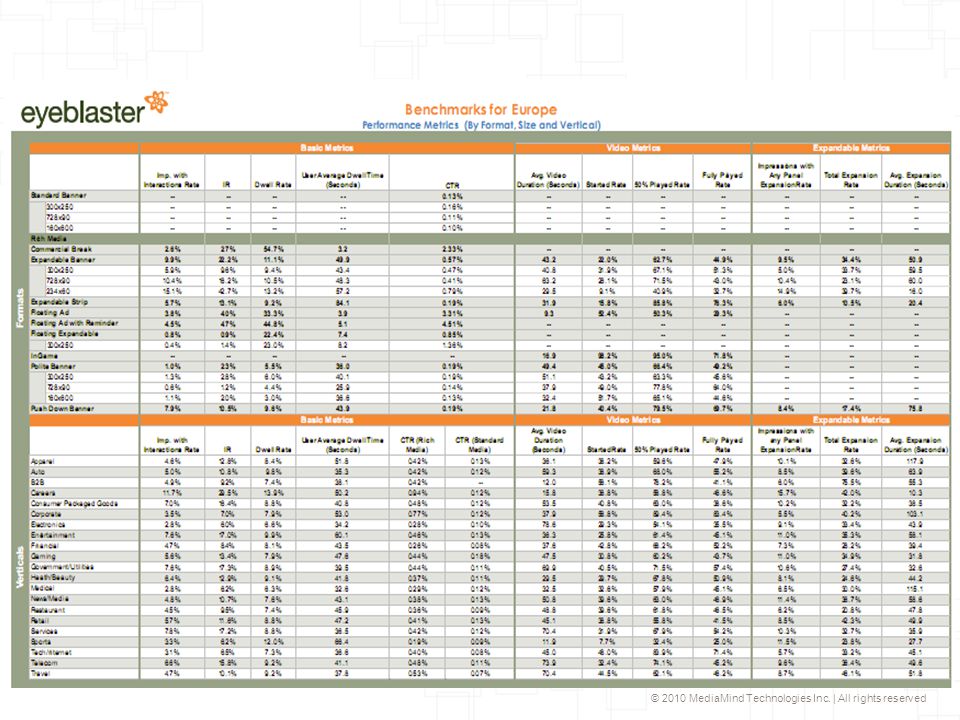Click 'Basic Metrics' header of the Formats table
The width and height of the screenshot is (960, 720).
click(x=327, y=148)
